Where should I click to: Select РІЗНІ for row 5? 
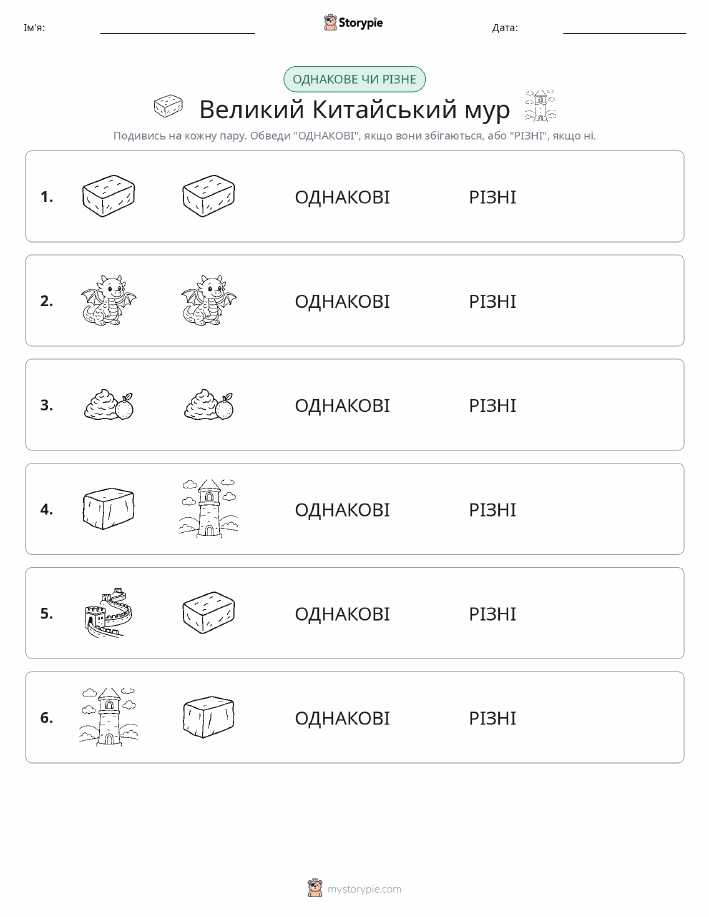[x=493, y=614]
